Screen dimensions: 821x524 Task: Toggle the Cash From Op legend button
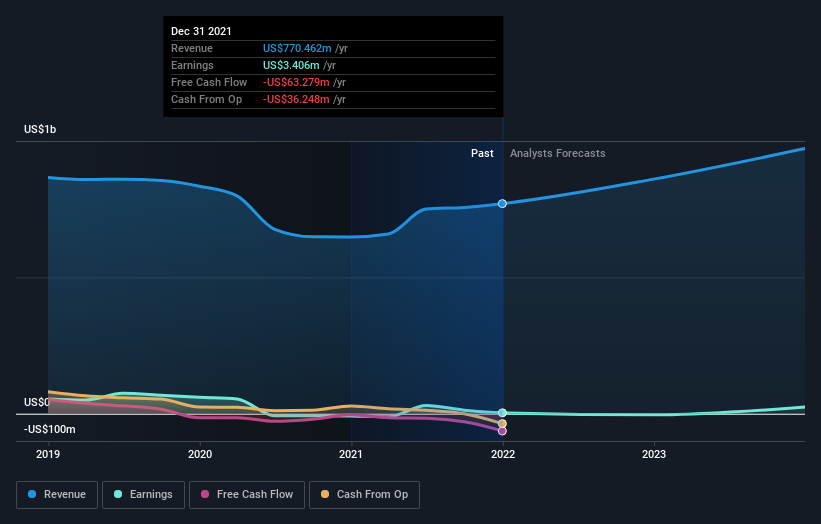click(364, 495)
